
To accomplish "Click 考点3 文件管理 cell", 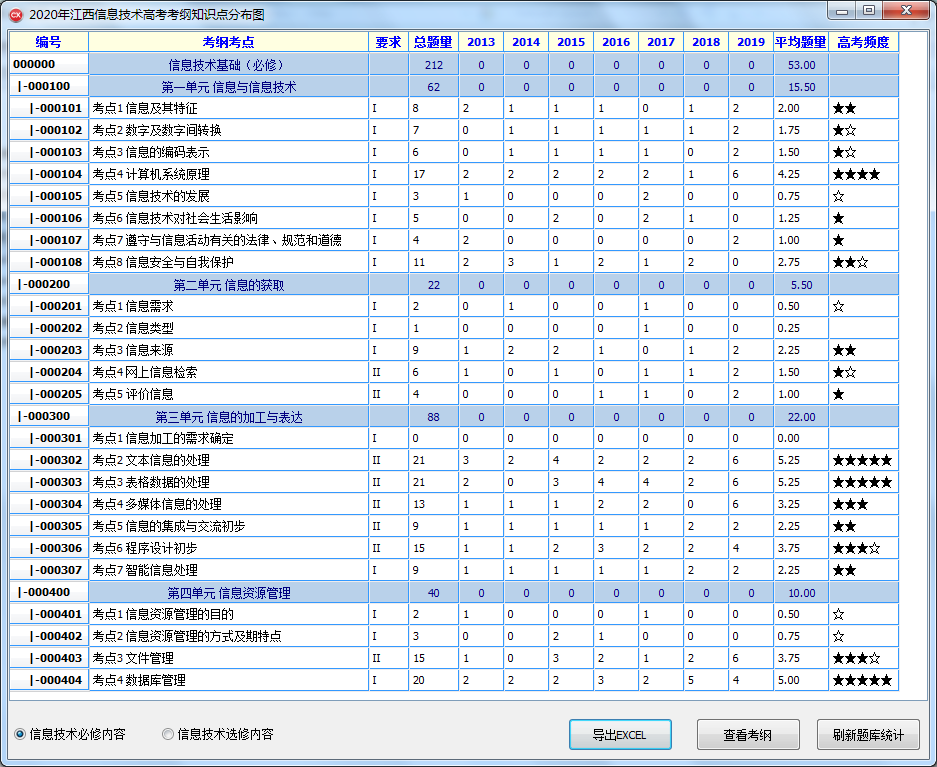I will pyautogui.click(x=228, y=658).
